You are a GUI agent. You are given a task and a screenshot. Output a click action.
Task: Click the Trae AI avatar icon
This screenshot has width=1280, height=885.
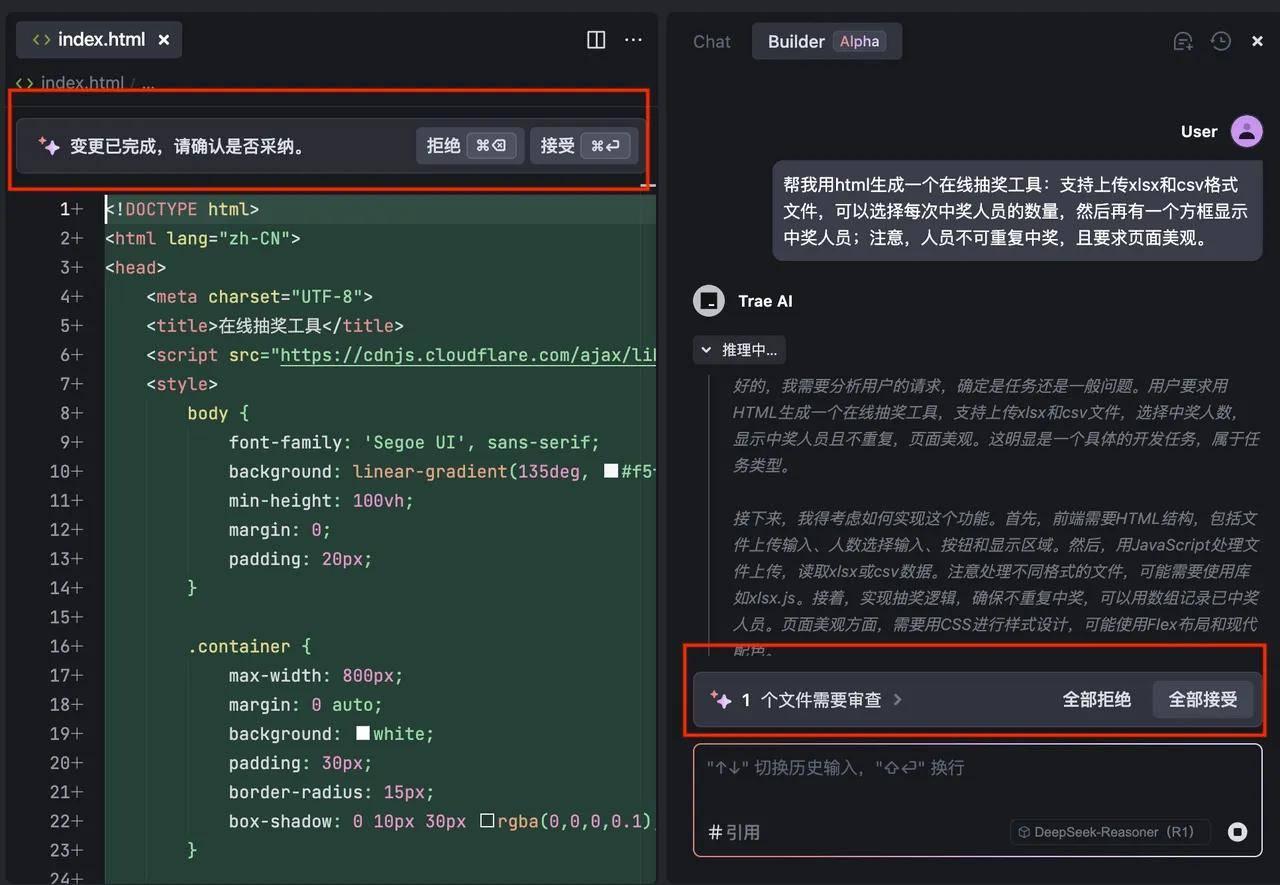[x=708, y=300]
